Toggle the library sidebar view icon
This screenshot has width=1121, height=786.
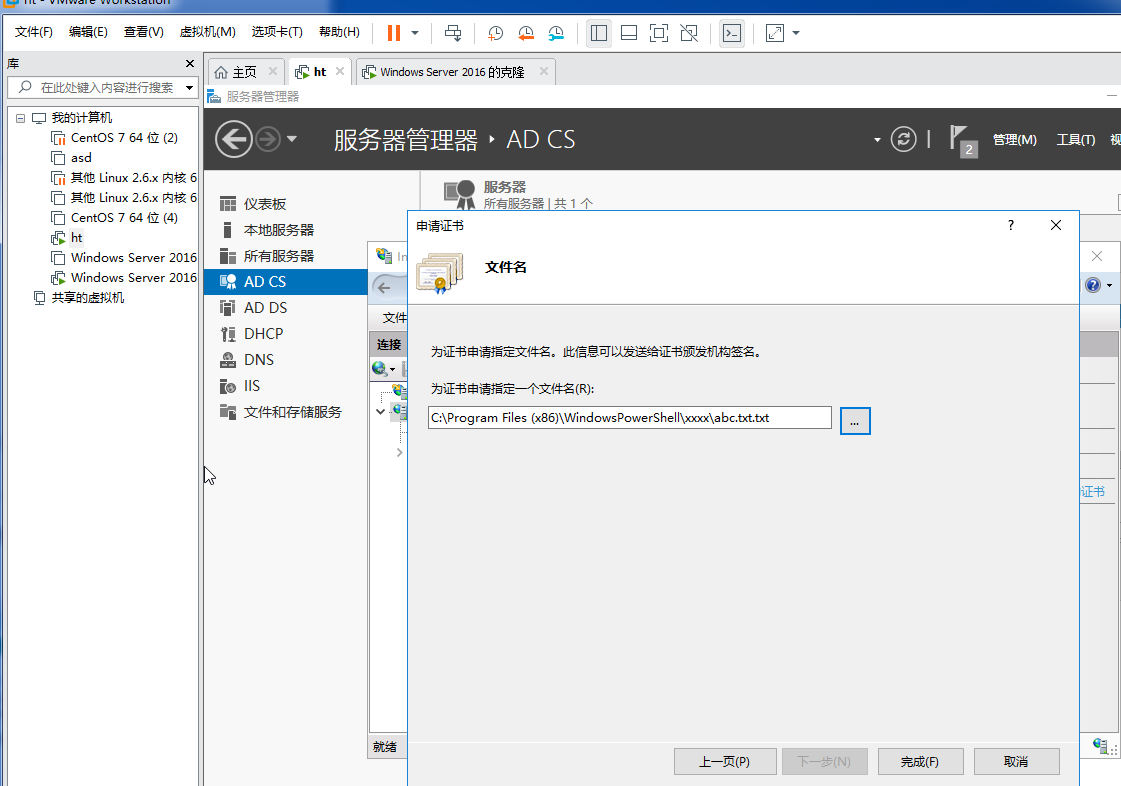(599, 33)
